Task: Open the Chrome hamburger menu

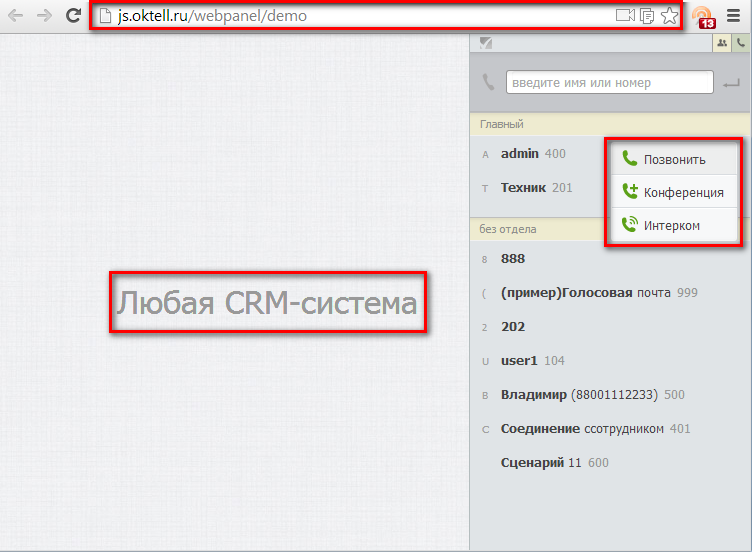Action: tap(735, 16)
